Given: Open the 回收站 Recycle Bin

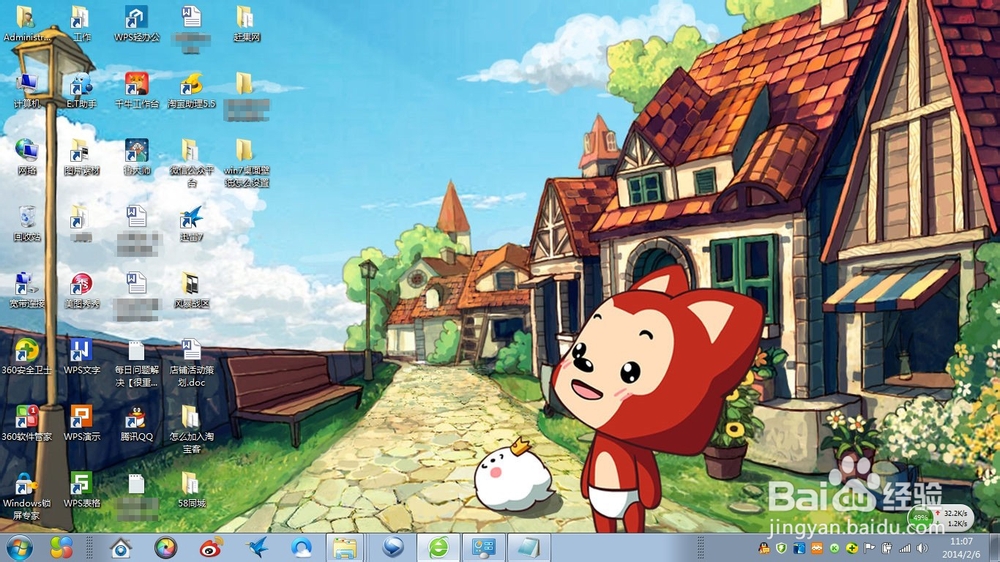Looking at the screenshot, I should pyautogui.click(x=26, y=223).
